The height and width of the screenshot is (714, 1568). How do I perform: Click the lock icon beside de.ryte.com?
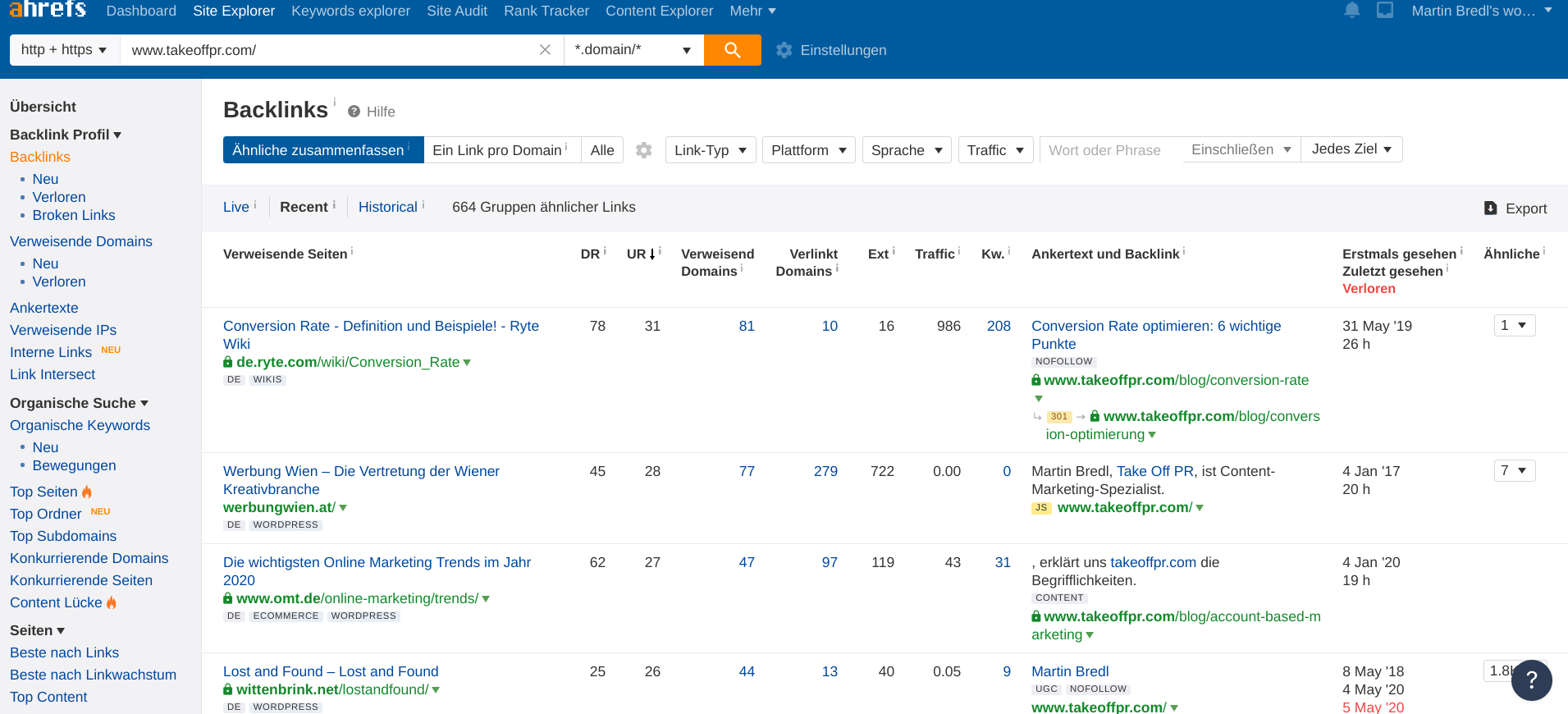pos(228,362)
